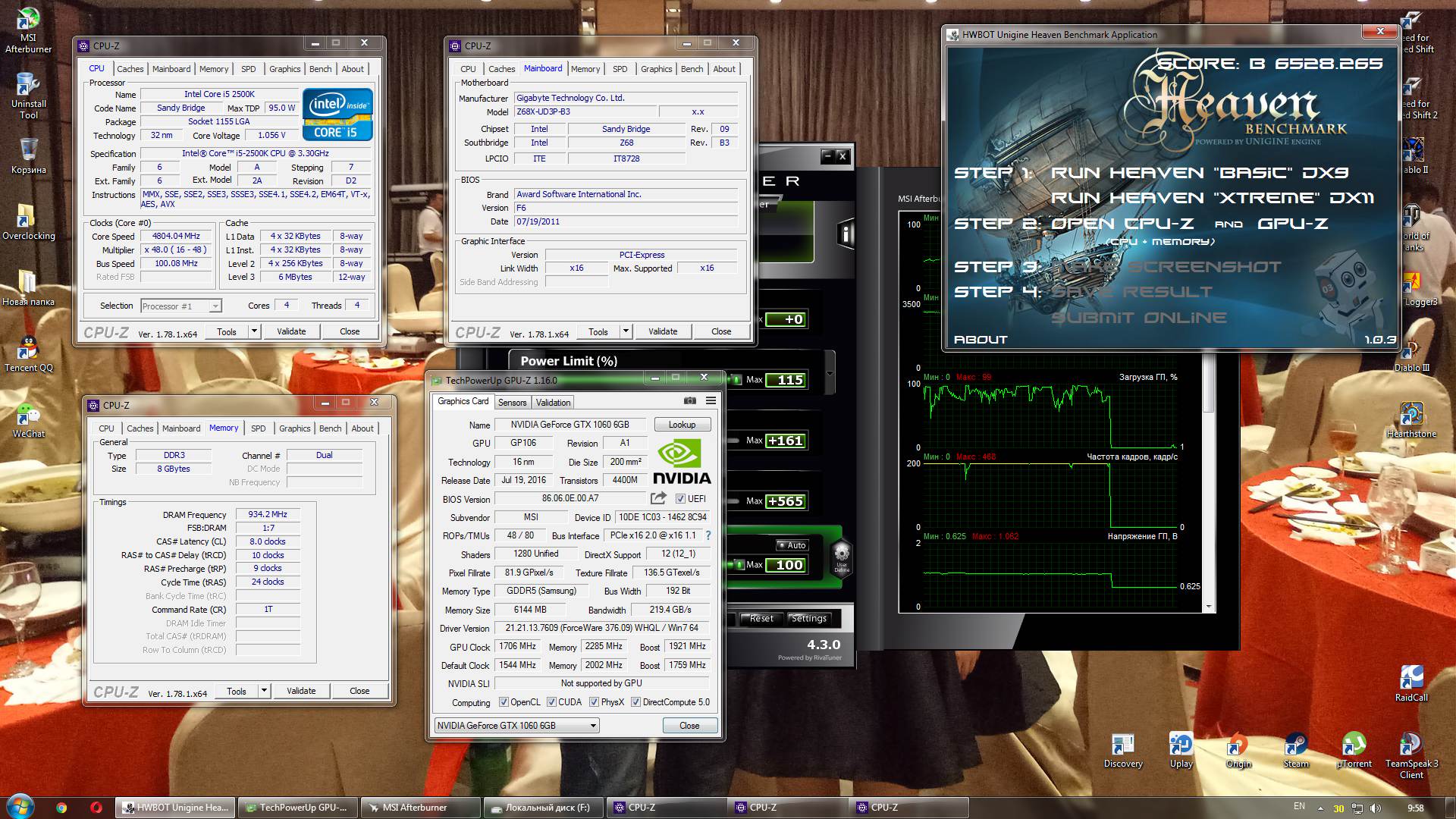Toggle Afterburner fan Auto button
This screenshot has width=1456, height=819.
[792, 545]
